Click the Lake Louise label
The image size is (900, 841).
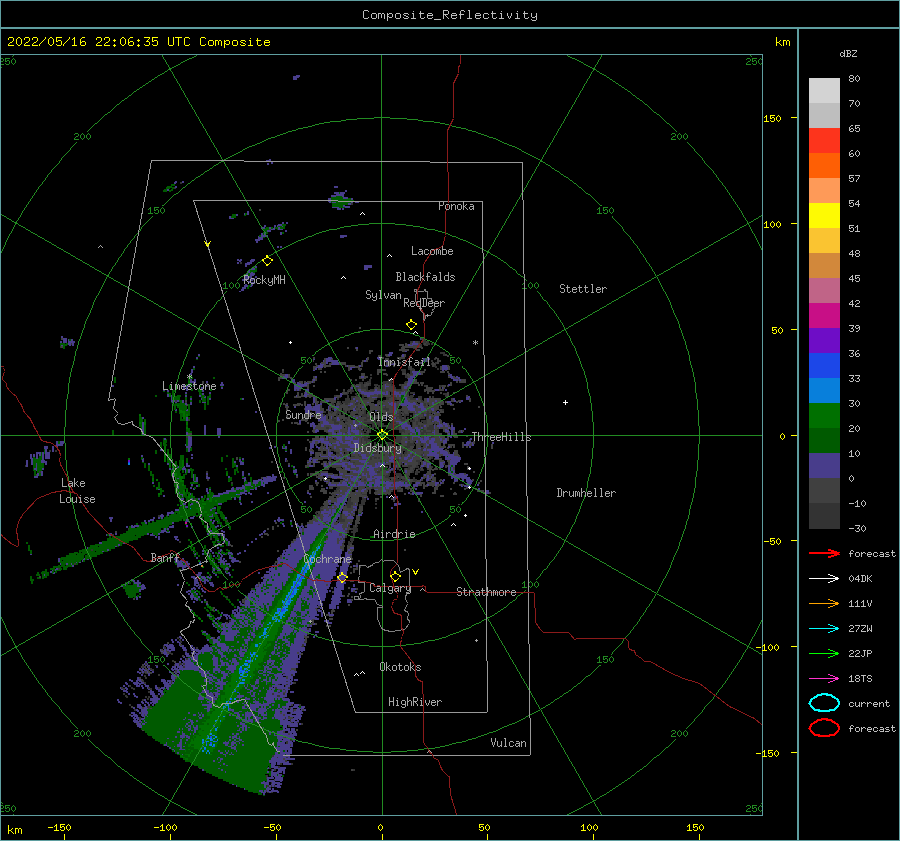pyautogui.click(x=77, y=491)
